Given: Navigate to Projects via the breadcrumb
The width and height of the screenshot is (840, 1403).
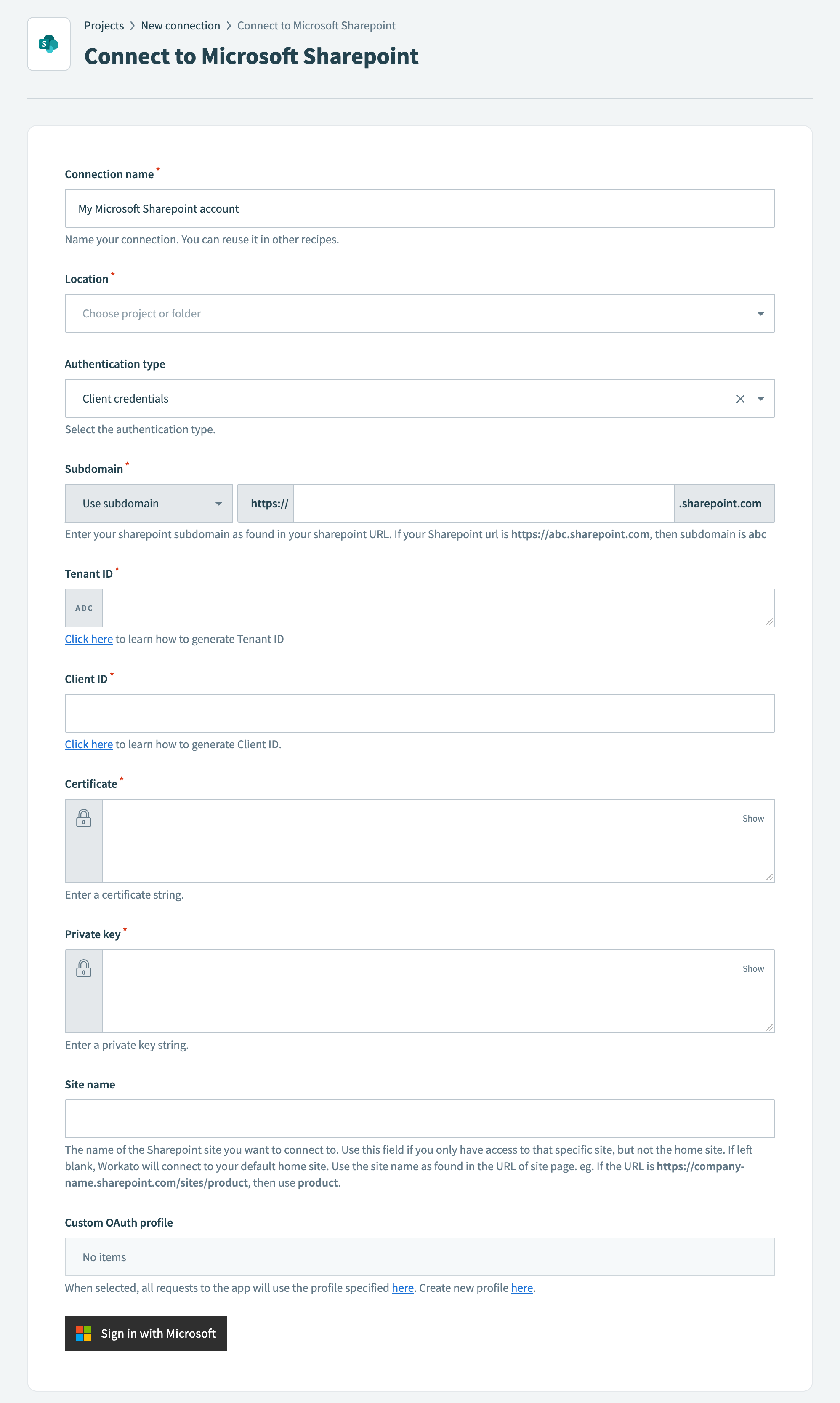Looking at the screenshot, I should [x=104, y=25].
